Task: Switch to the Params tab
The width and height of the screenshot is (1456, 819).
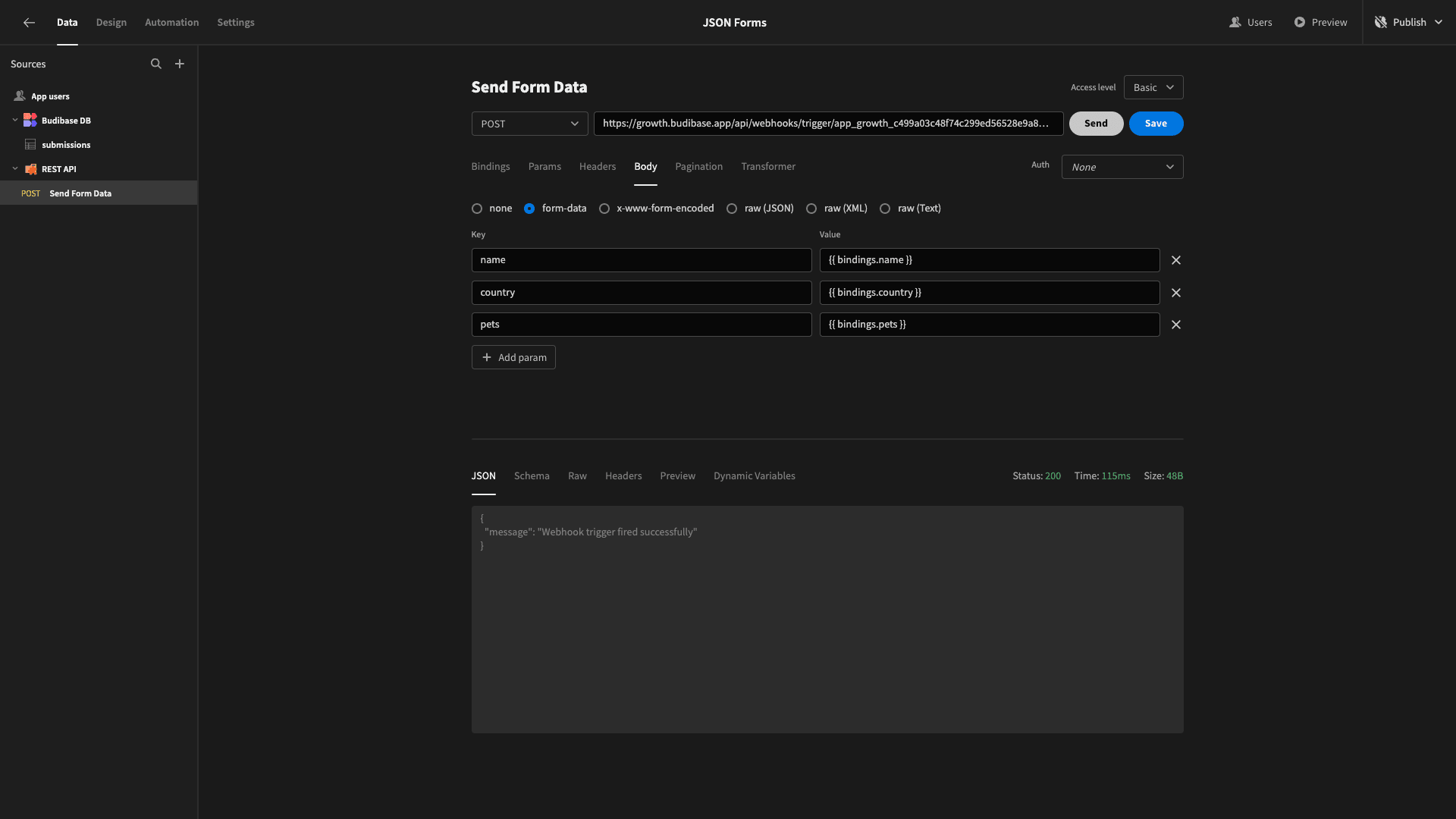Action: pos(544,167)
